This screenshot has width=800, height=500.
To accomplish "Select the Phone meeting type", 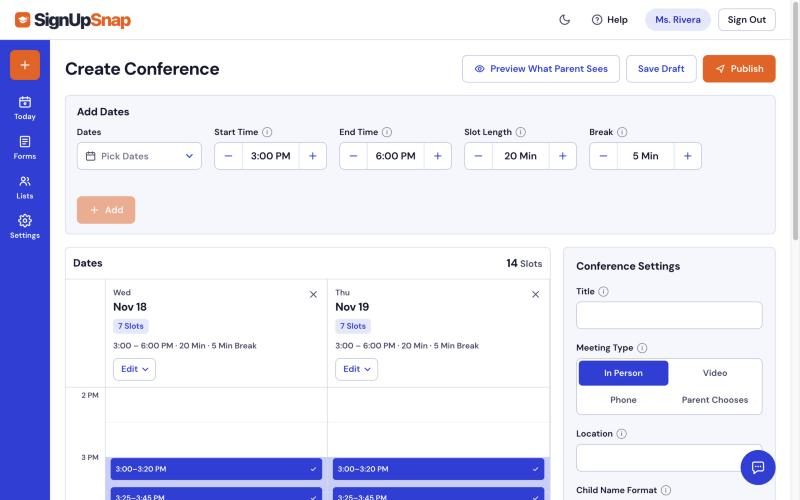I will pyautogui.click(x=623, y=400).
